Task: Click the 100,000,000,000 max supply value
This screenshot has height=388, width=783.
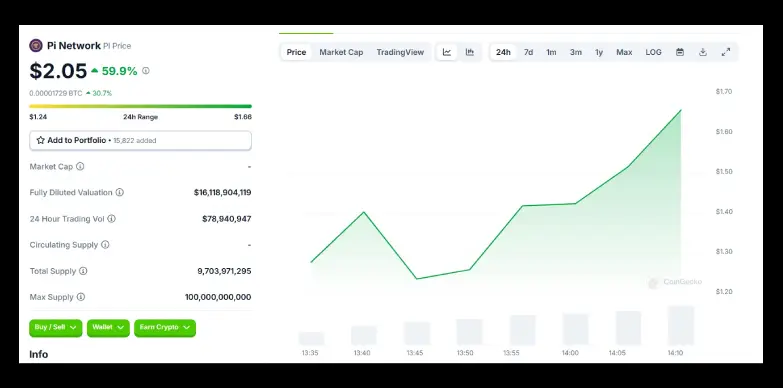Action: (x=218, y=297)
